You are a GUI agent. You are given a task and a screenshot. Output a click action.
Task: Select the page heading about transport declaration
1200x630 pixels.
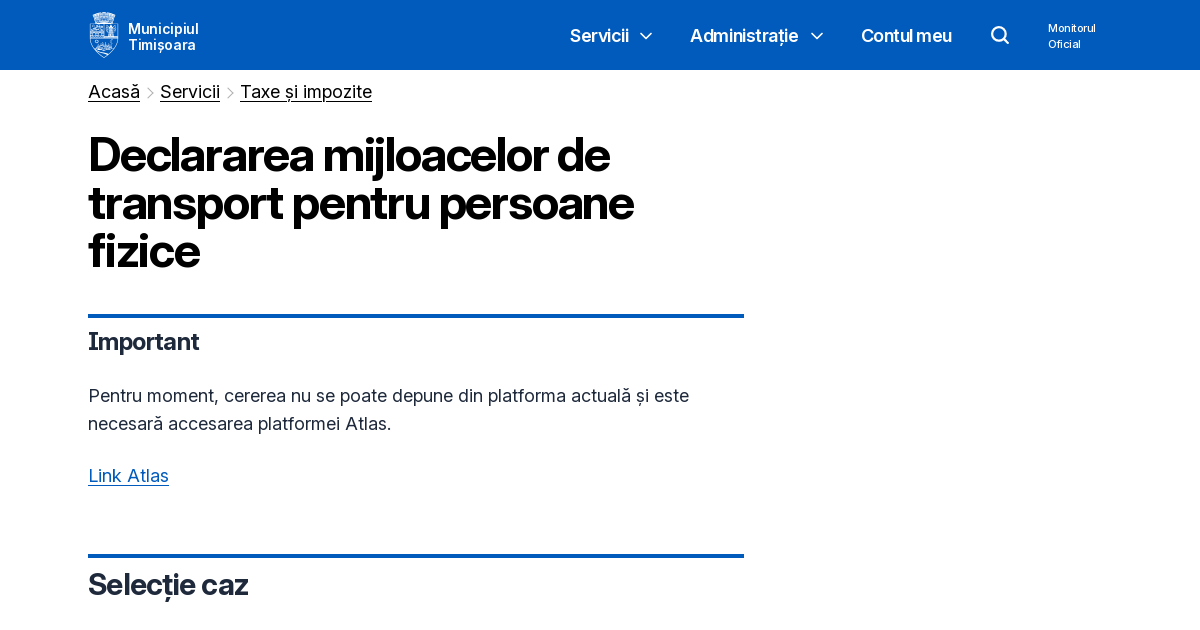coord(360,204)
